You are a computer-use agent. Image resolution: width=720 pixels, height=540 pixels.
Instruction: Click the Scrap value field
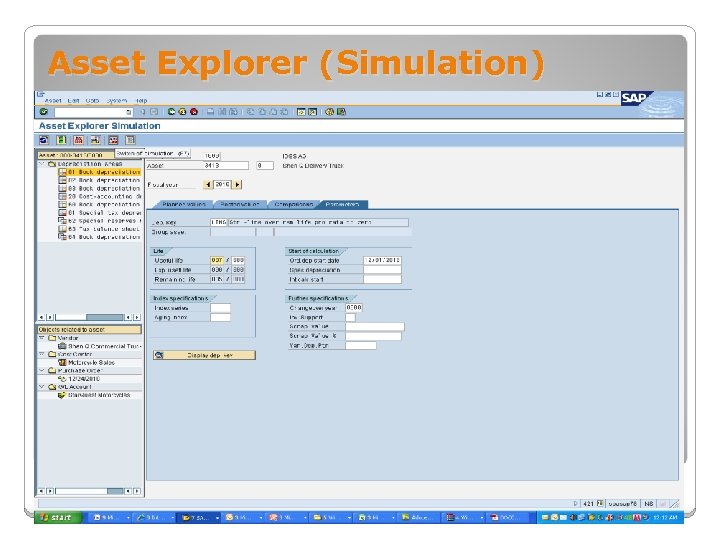click(375, 326)
